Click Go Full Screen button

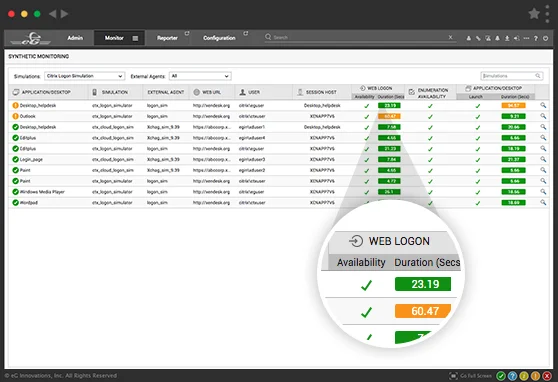pos(471,376)
